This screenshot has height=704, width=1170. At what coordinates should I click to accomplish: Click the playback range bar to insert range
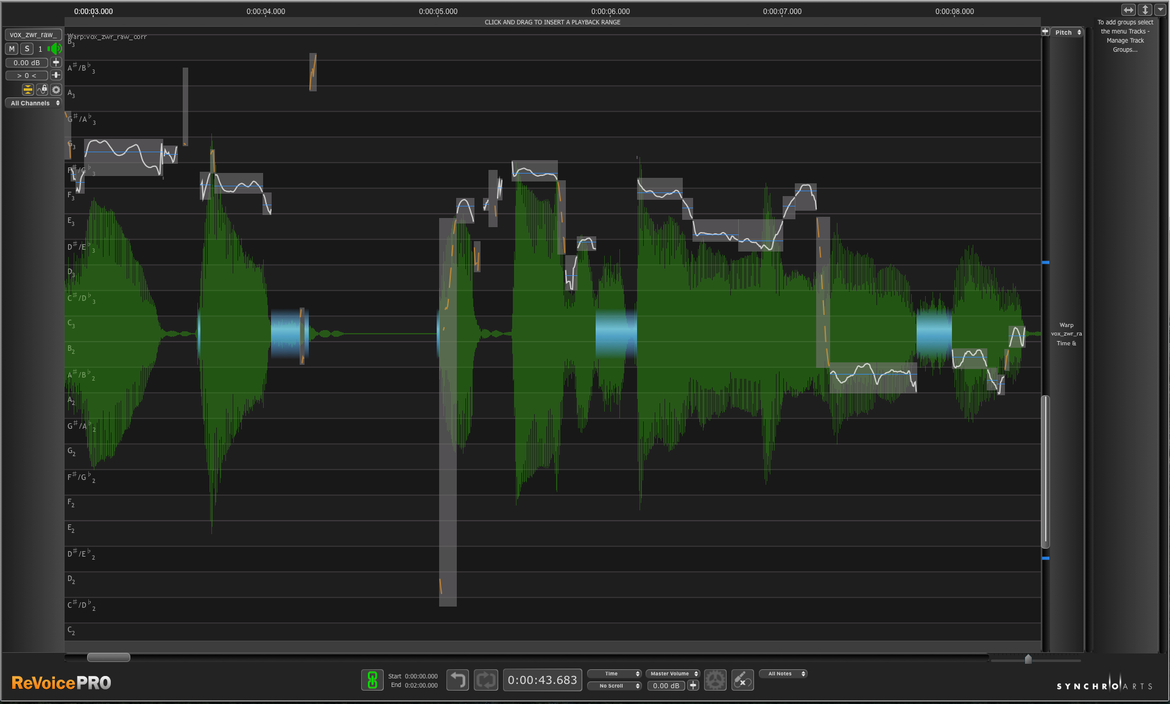tap(552, 22)
